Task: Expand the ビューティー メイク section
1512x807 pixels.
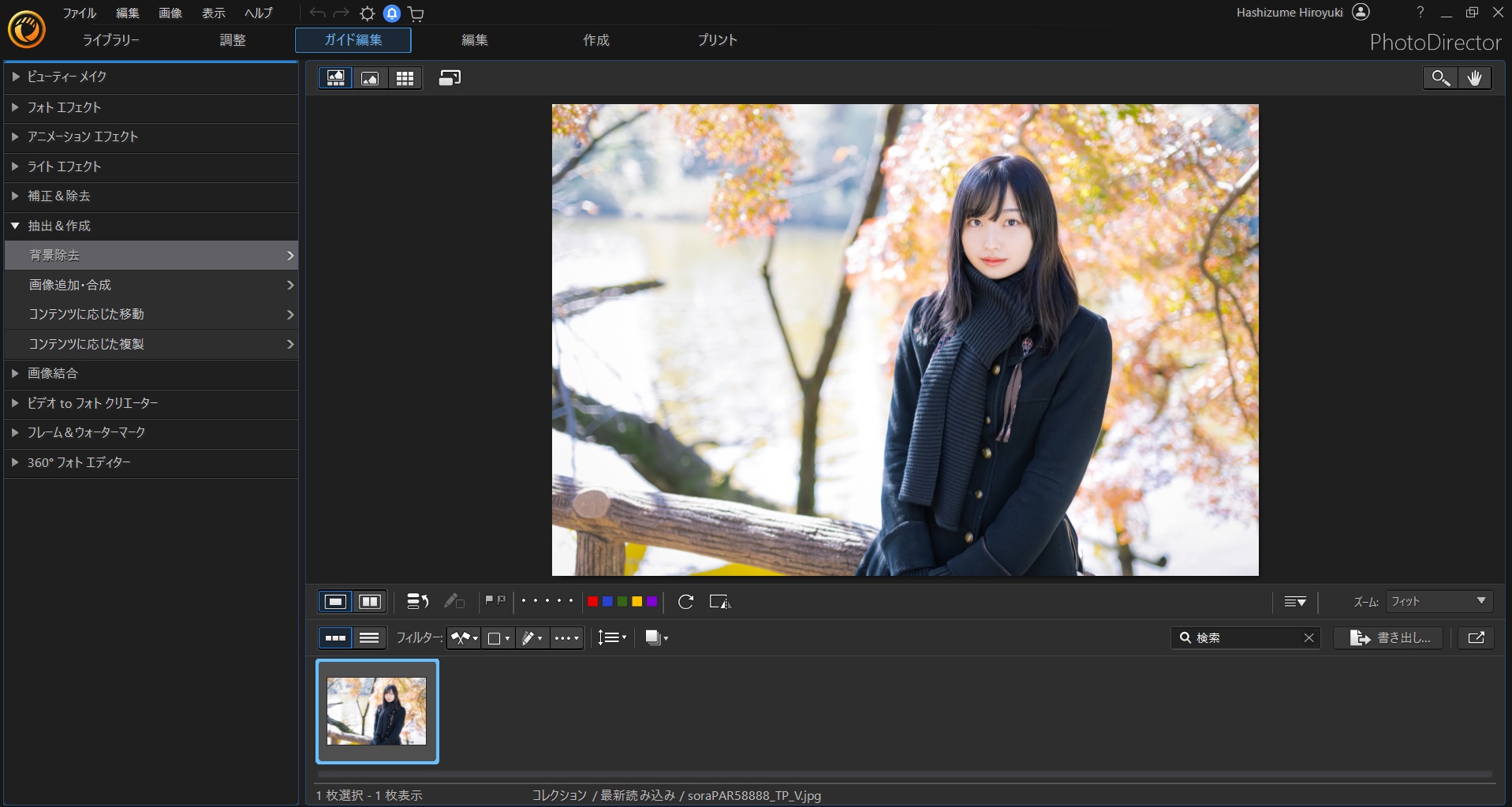Action: (67, 77)
